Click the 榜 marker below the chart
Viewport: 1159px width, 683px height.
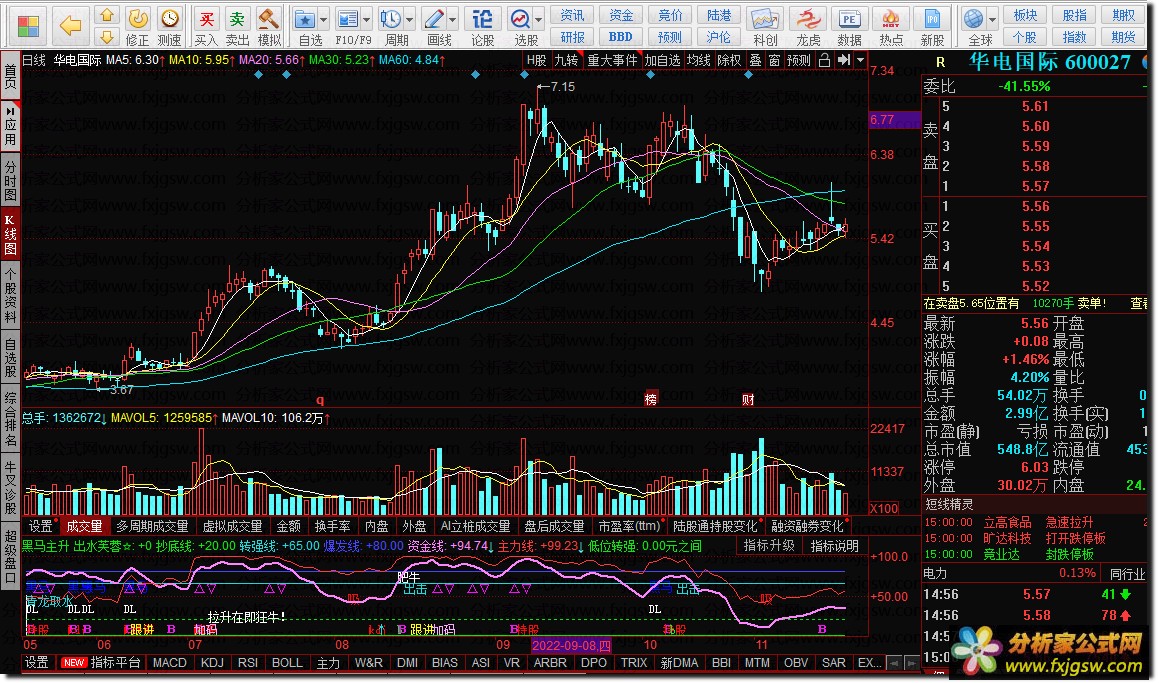click(651, 399)
